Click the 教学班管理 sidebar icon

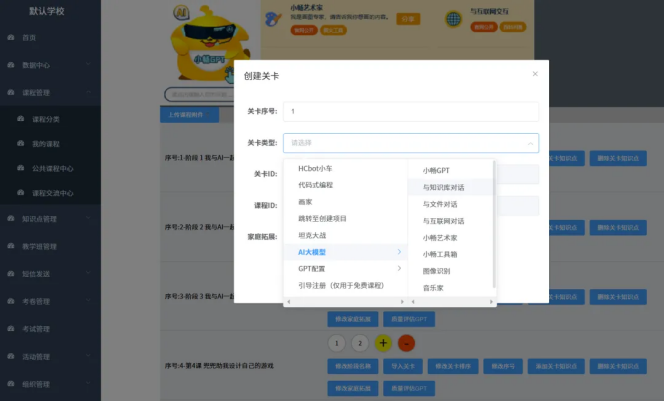[x=11, y=246]
